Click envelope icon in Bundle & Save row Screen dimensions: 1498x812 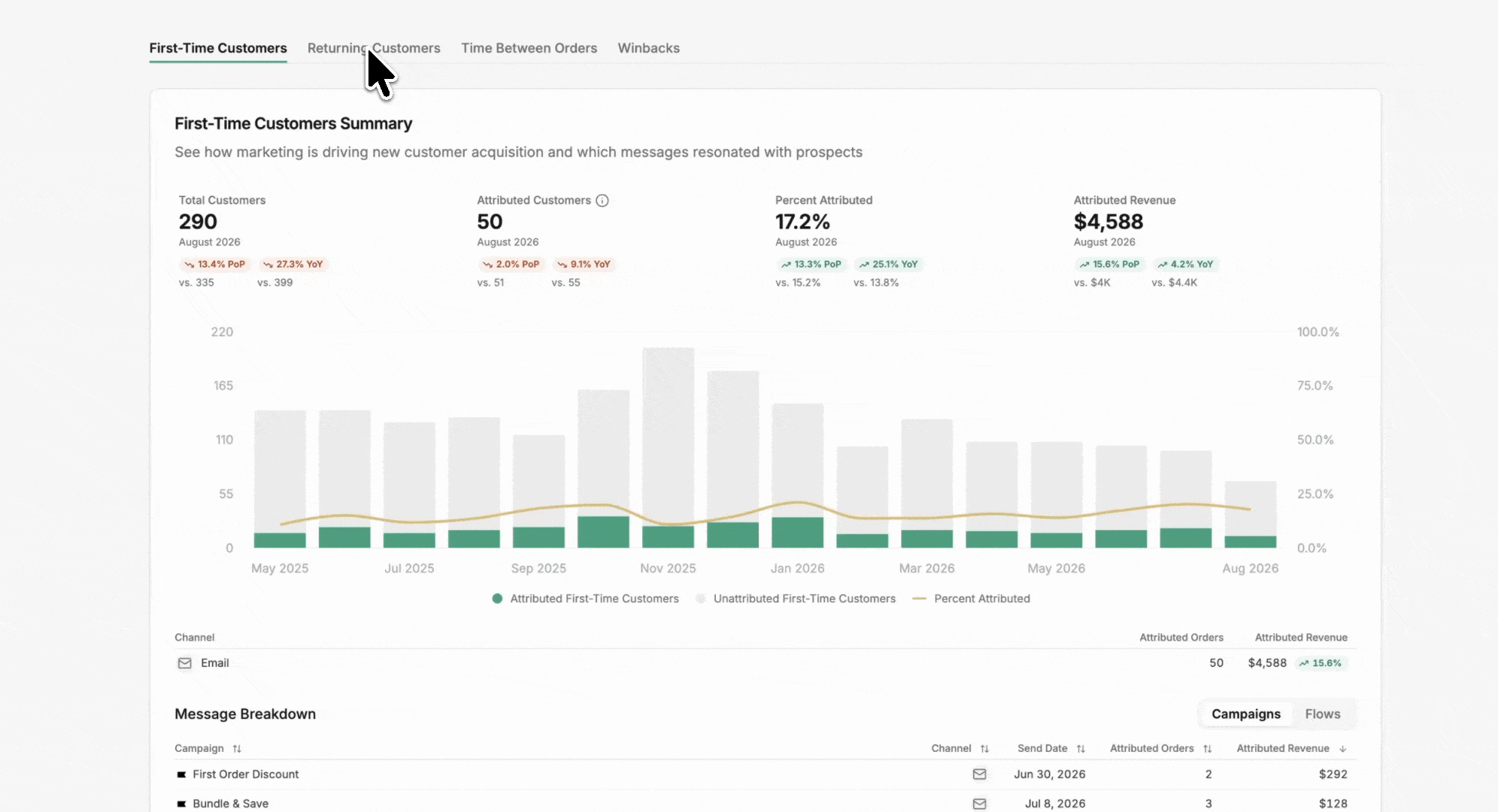979,804
